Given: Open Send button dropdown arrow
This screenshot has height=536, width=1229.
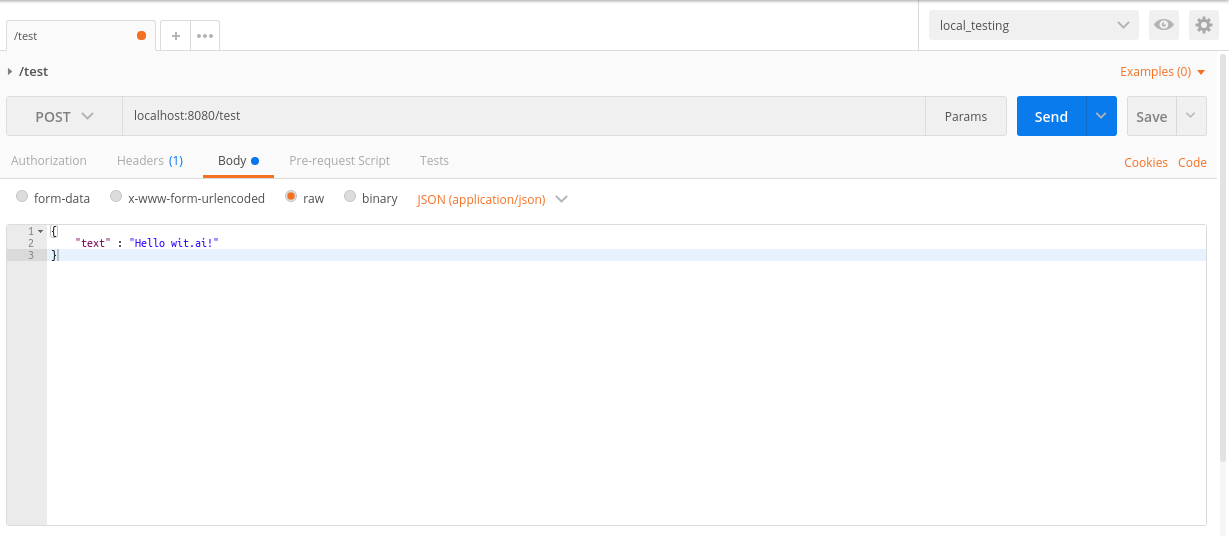Looking at the screenshot, I should 1101,116.
